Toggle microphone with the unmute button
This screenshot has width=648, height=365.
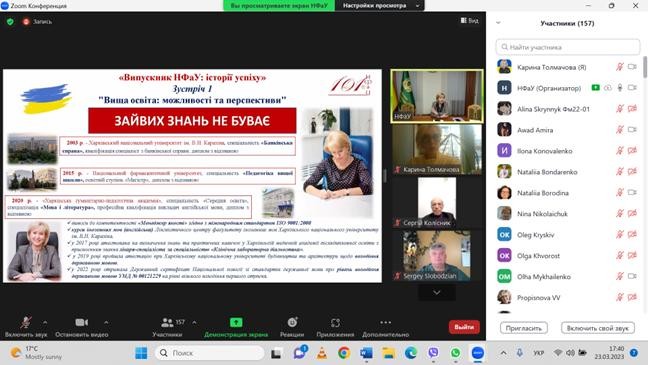(x=26, y=322)
